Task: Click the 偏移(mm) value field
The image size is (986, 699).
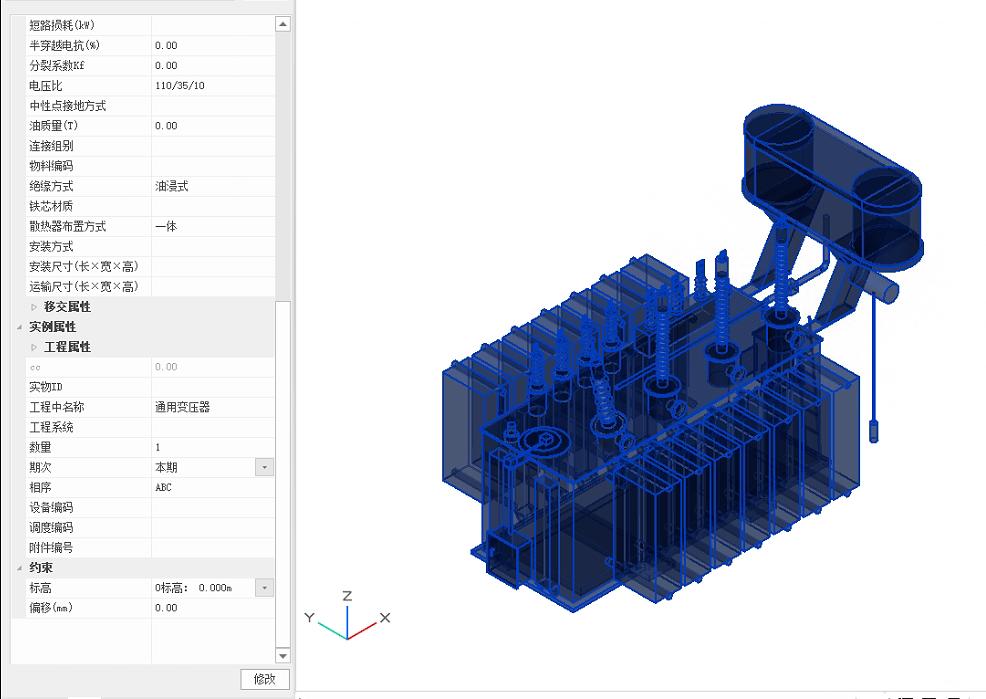Action: point(212,608)
